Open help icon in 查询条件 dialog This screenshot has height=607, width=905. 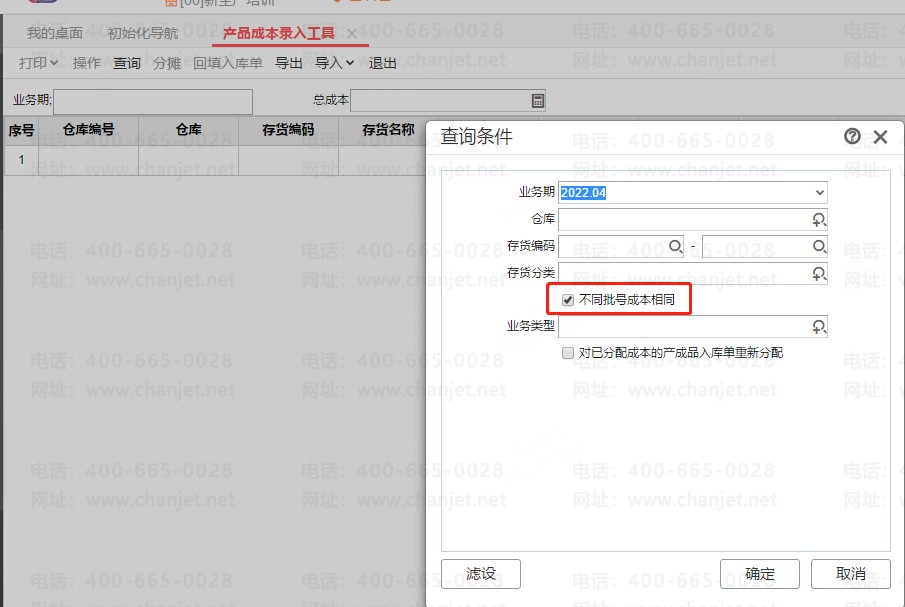pyautogui.click(x=852, y=136)
